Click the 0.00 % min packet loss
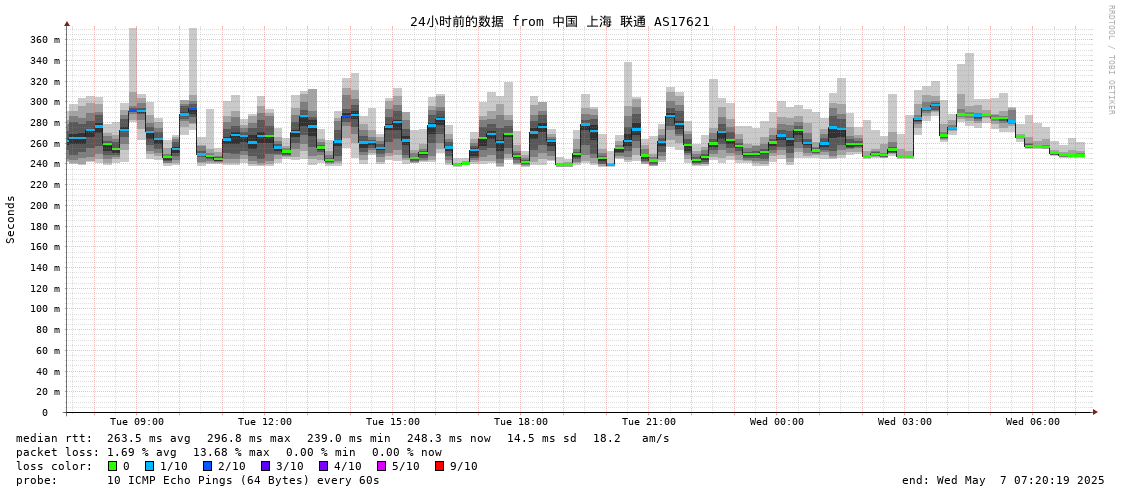This screenshot has height=494, width=1121. 325,453
